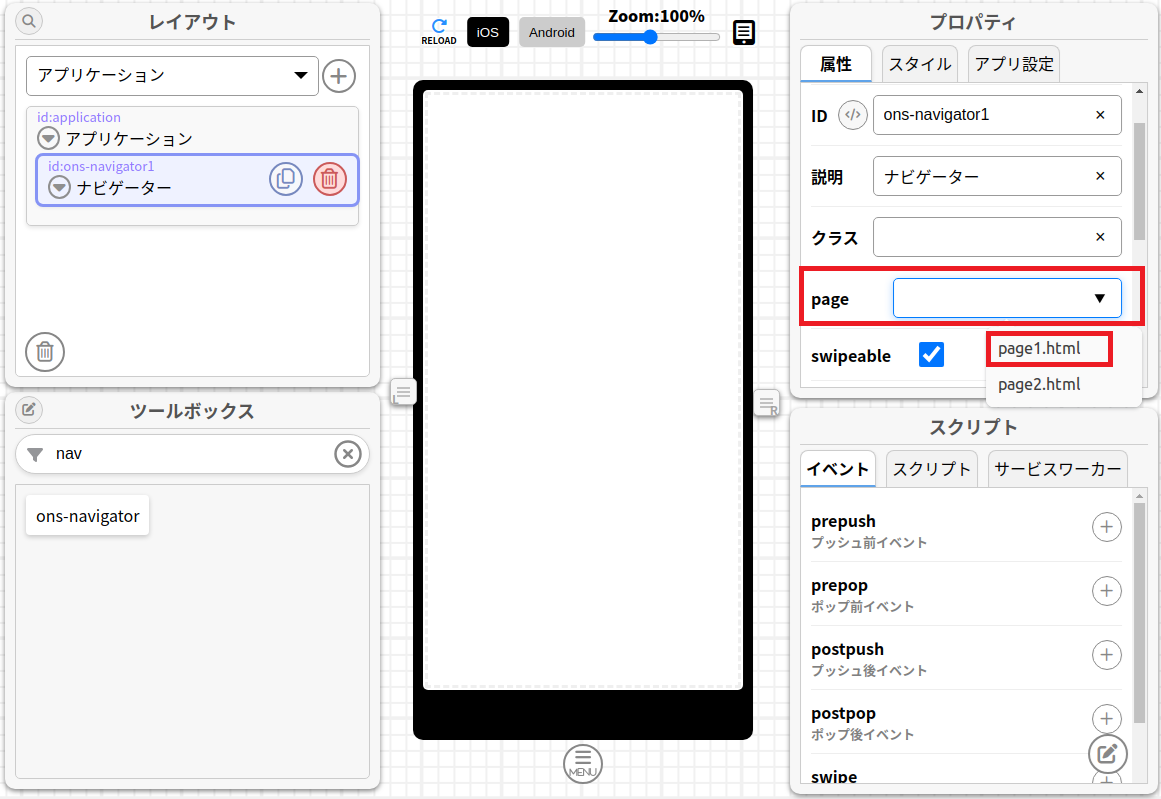Click the trash icon at bottom of レイアウト panel
The width and height of the screenshot is (1161, 799).
pos(44,352)
